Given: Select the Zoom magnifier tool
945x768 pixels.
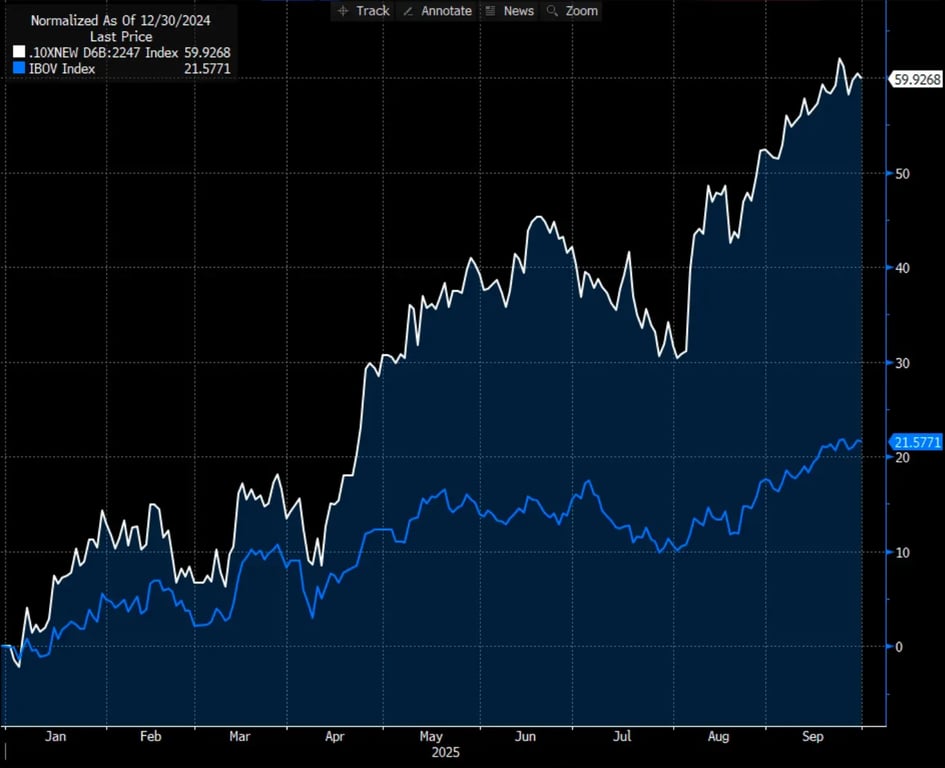Looking at the screenshot, I should (x=572, y=10).
